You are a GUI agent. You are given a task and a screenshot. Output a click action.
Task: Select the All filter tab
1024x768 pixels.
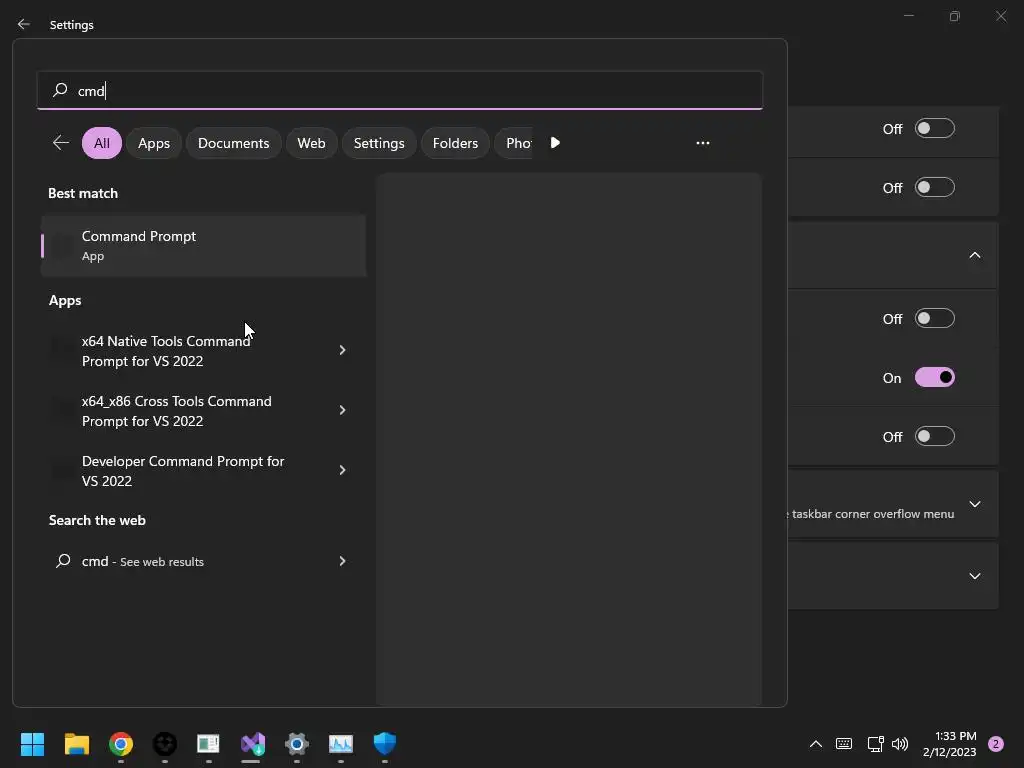coord(102,143)
